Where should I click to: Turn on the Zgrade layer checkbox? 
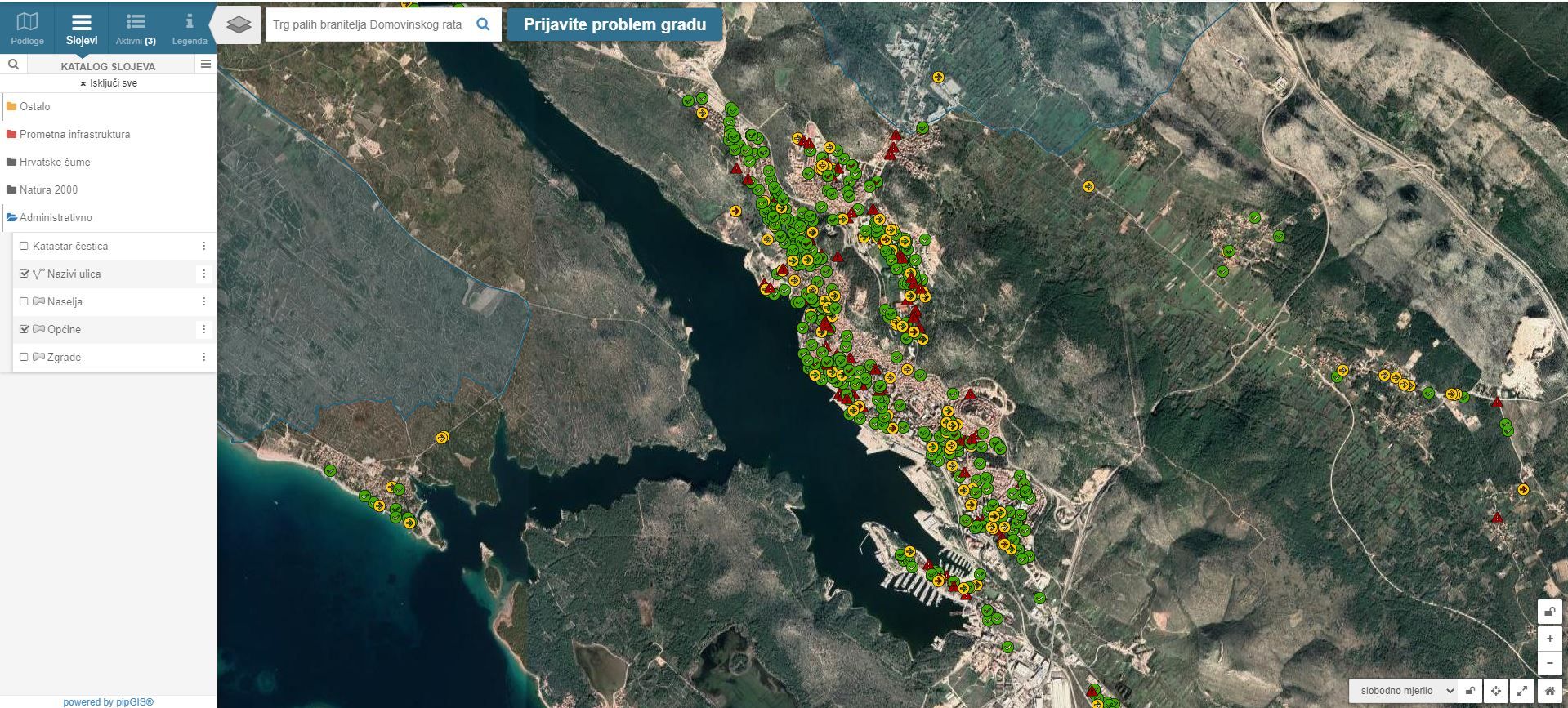point(25,357)
